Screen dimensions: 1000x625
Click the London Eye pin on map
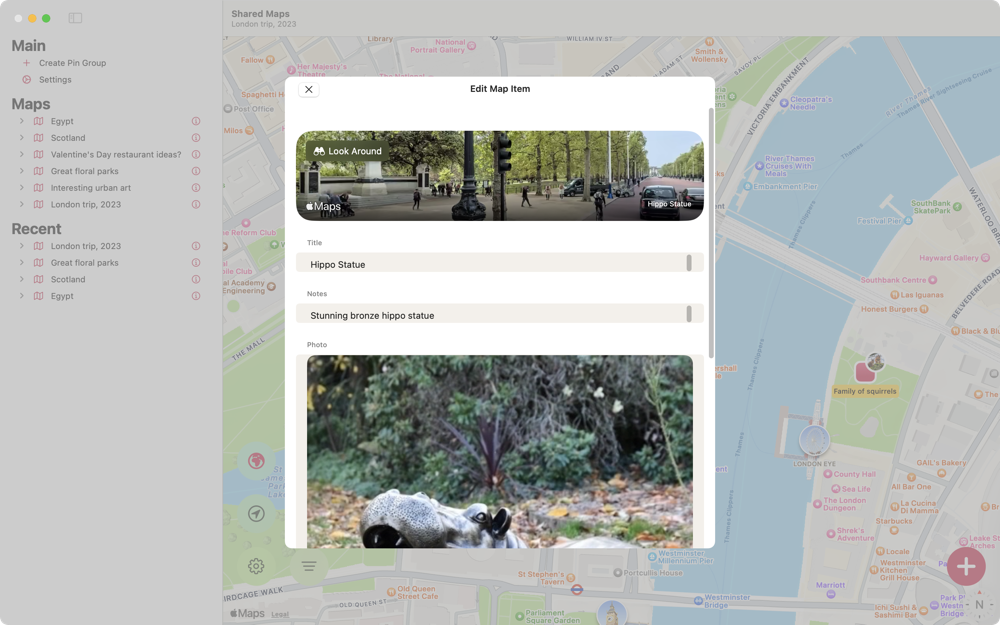pos(814,440)
